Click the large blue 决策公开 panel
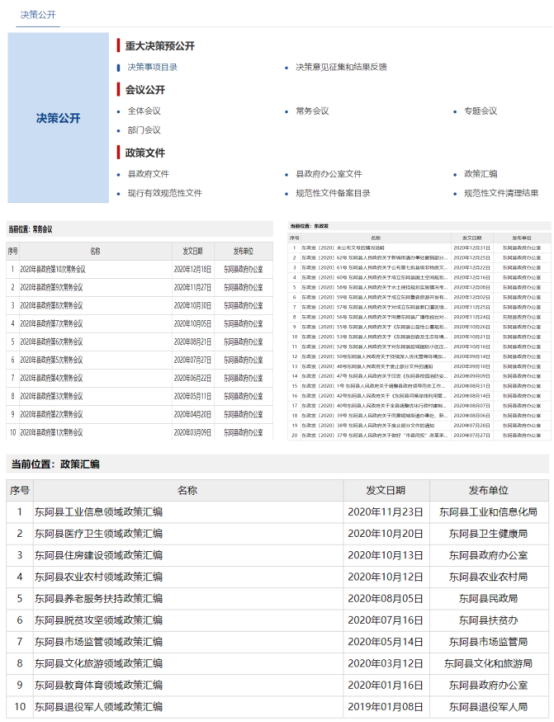The height and width of the screenshot is (722, 554). click(58, 118)
